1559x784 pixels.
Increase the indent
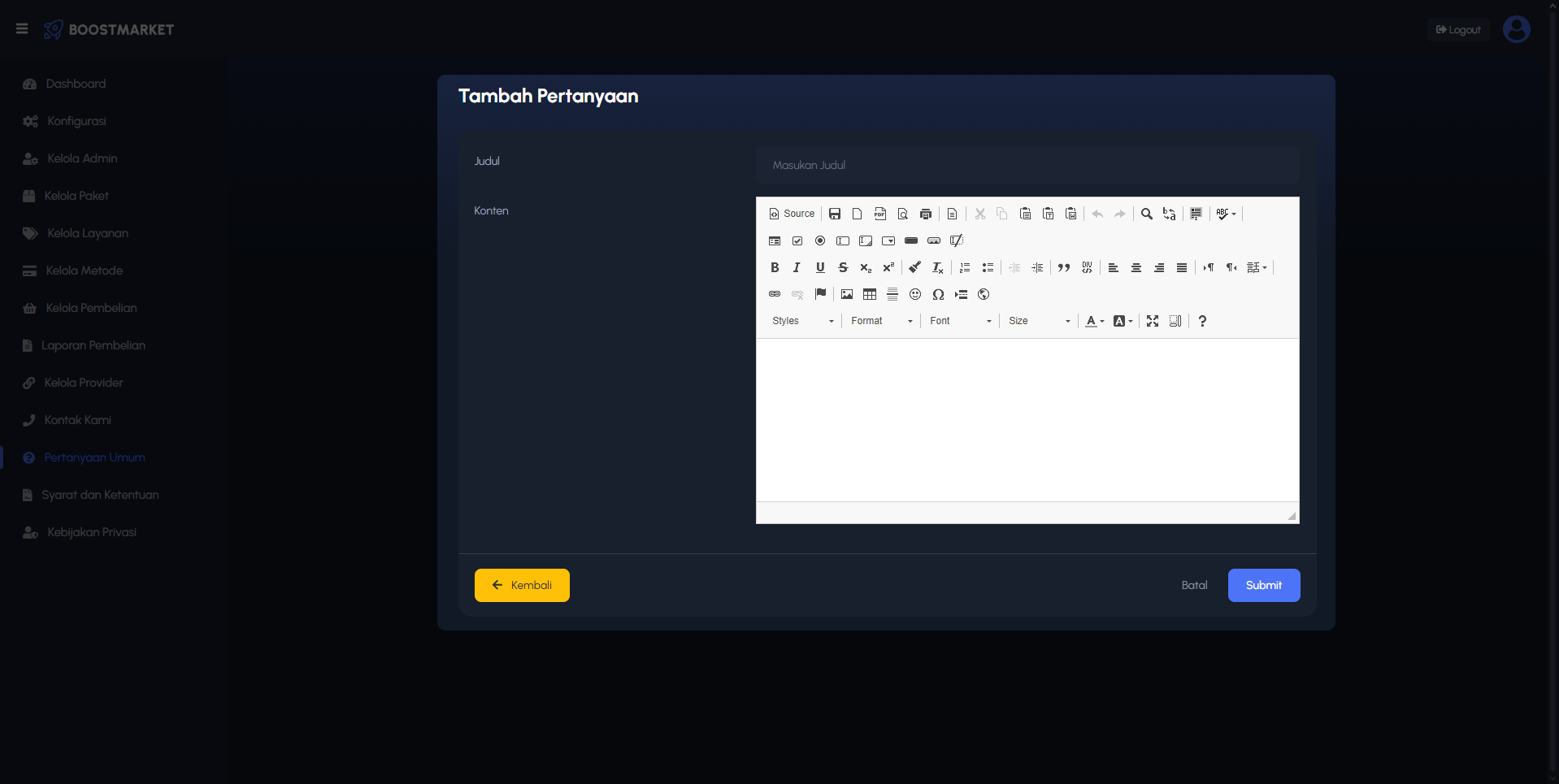tap(1037, 267)
